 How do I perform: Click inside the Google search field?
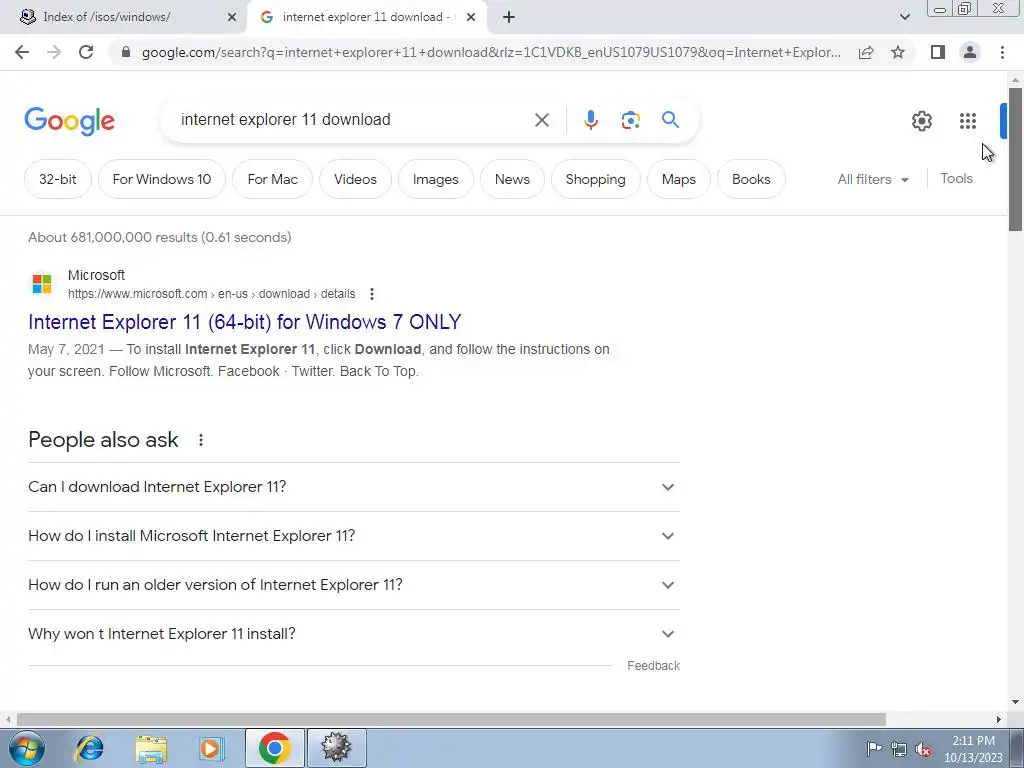(353, 120)
